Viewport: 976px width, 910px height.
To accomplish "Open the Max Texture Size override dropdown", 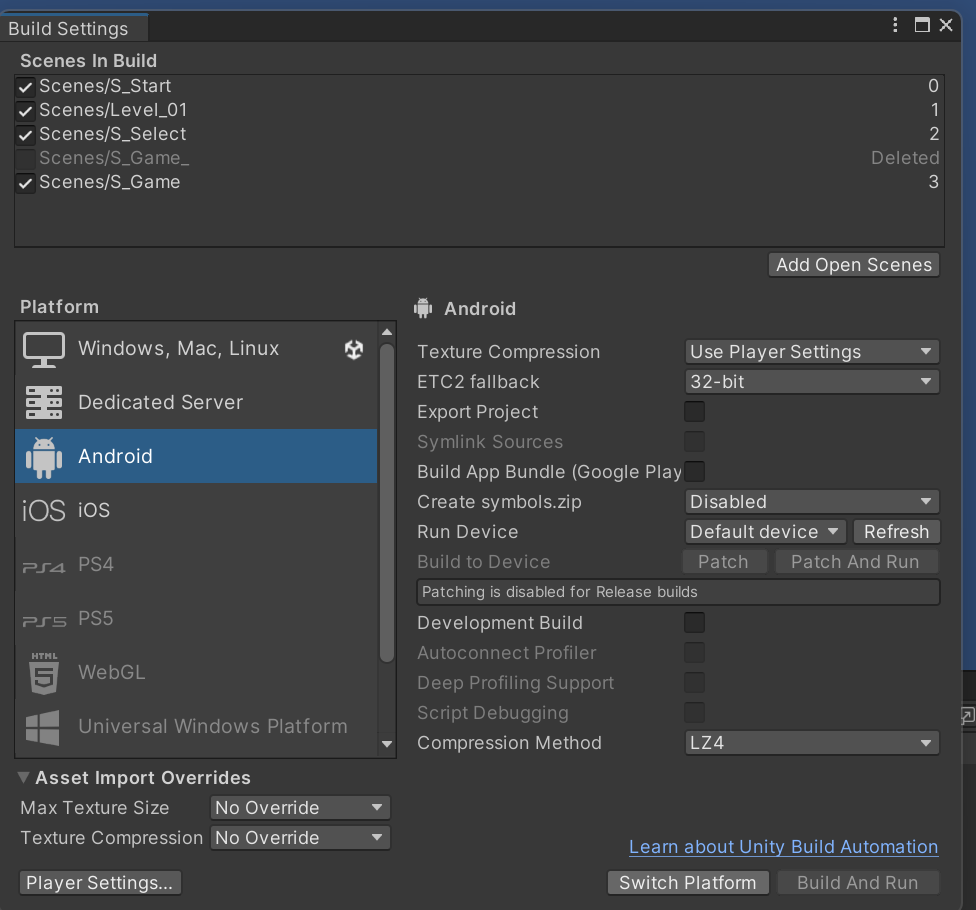I will (300, 808).
